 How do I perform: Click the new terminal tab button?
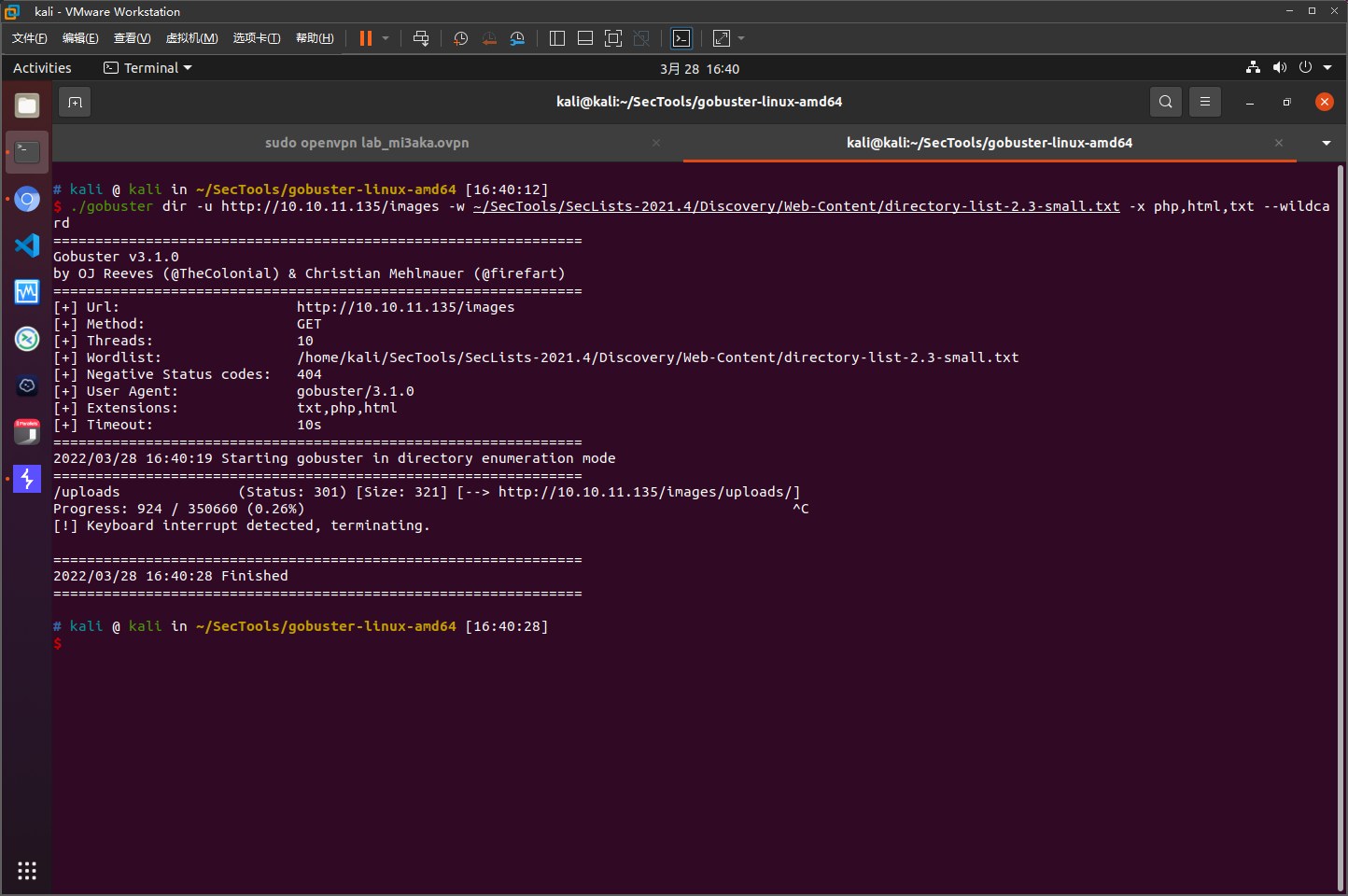pos(75,102)
